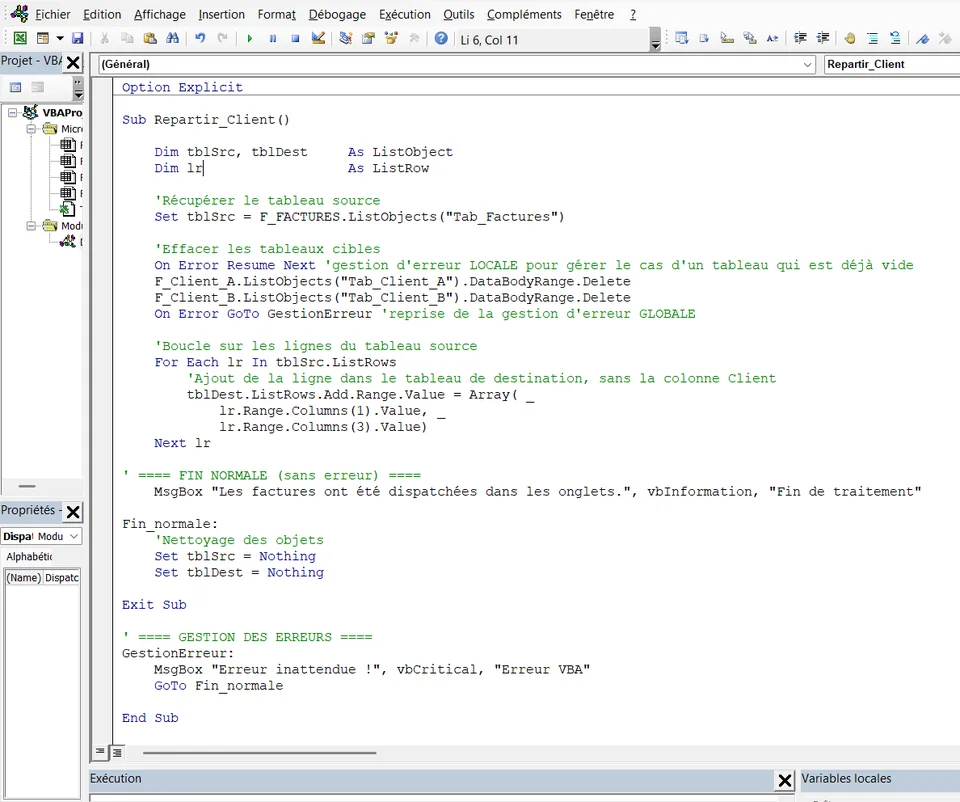Viewport: 960px width, 802px height.
Task: Click the Uncomment Block icon
Action: [x=895, y=38]
